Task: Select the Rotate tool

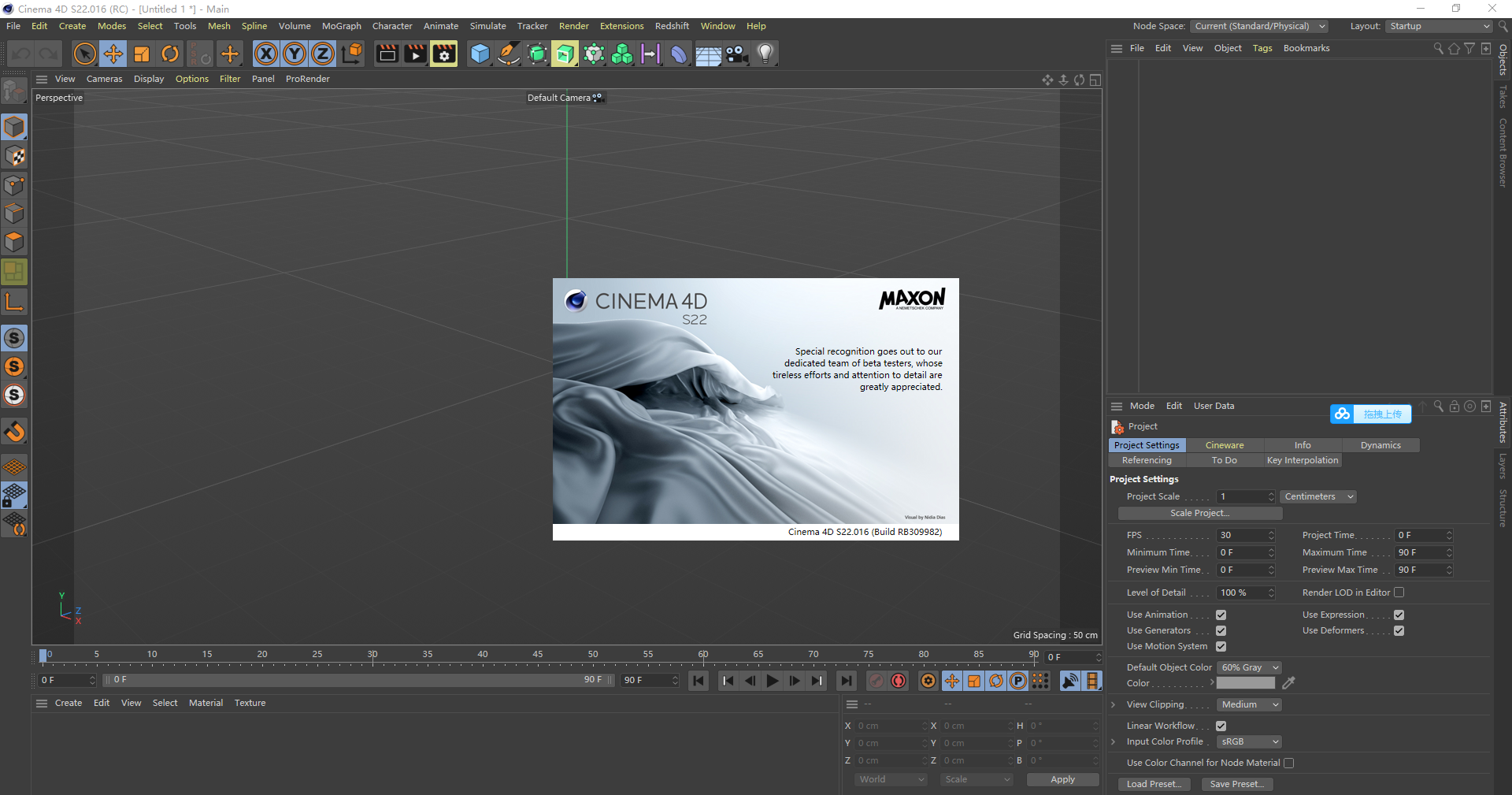Action: pos(170,54)
